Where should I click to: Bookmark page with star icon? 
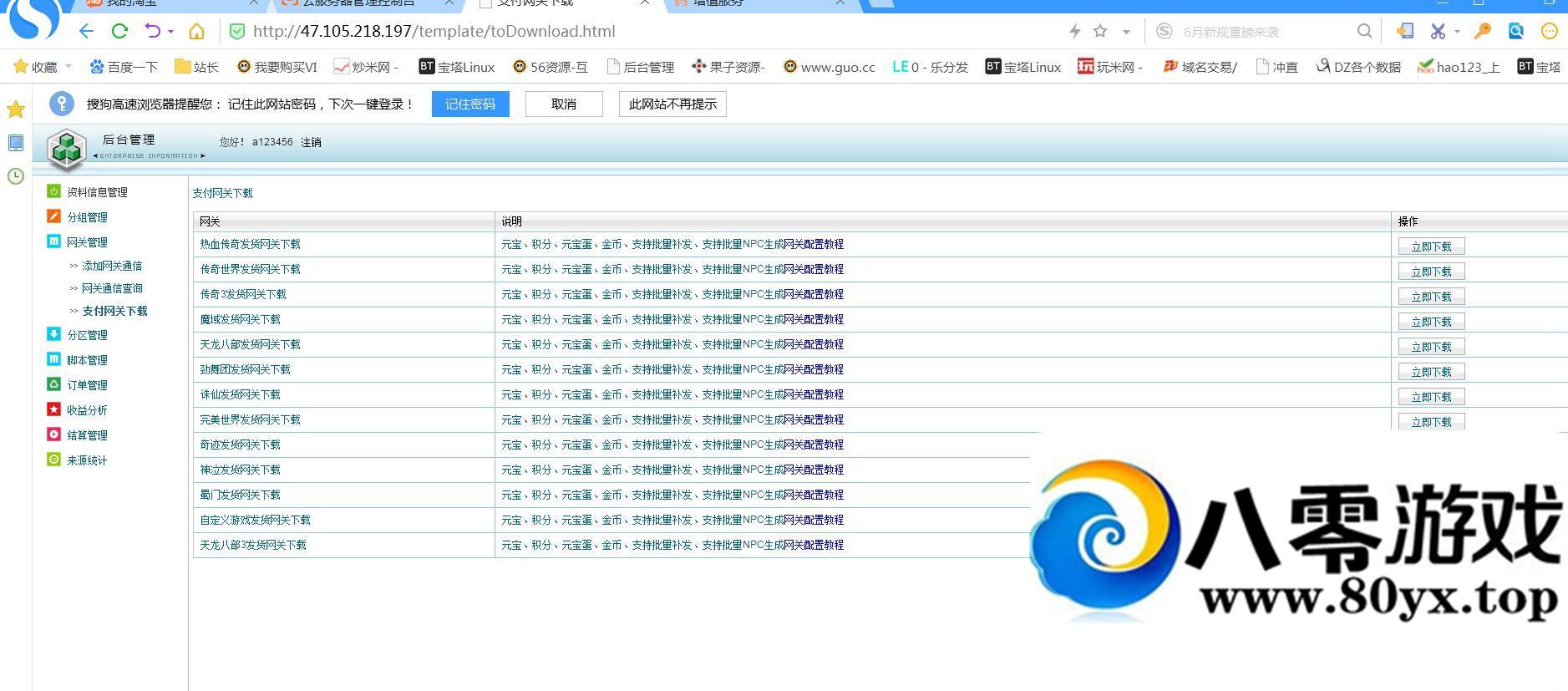coord(1100,32)
